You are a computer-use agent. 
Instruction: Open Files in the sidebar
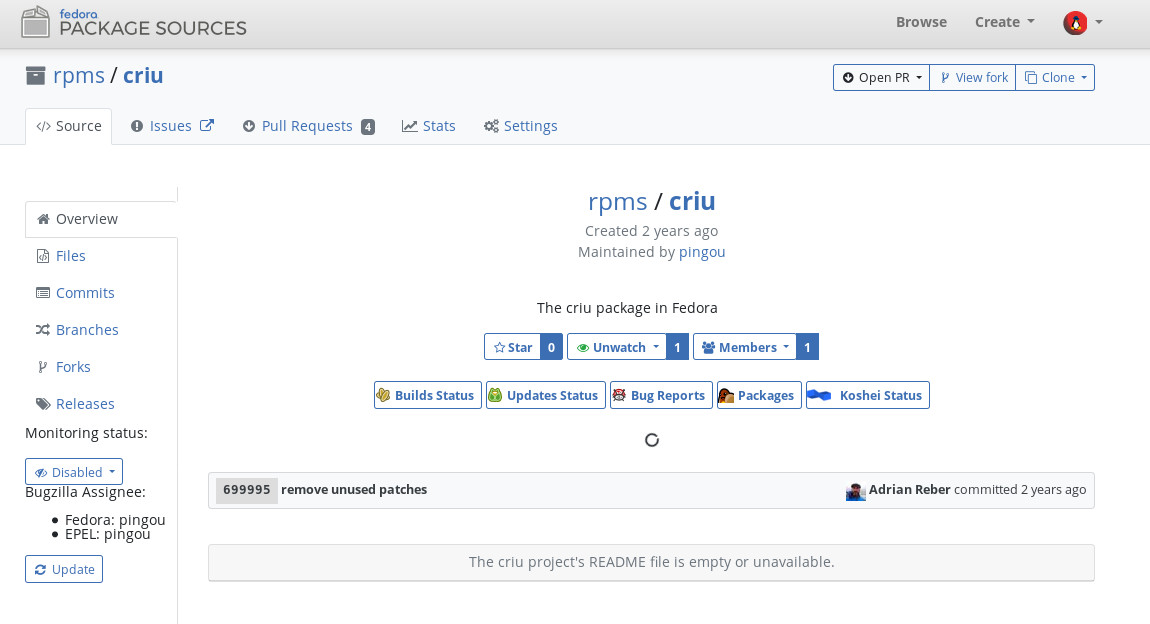[x=70, y=256]
